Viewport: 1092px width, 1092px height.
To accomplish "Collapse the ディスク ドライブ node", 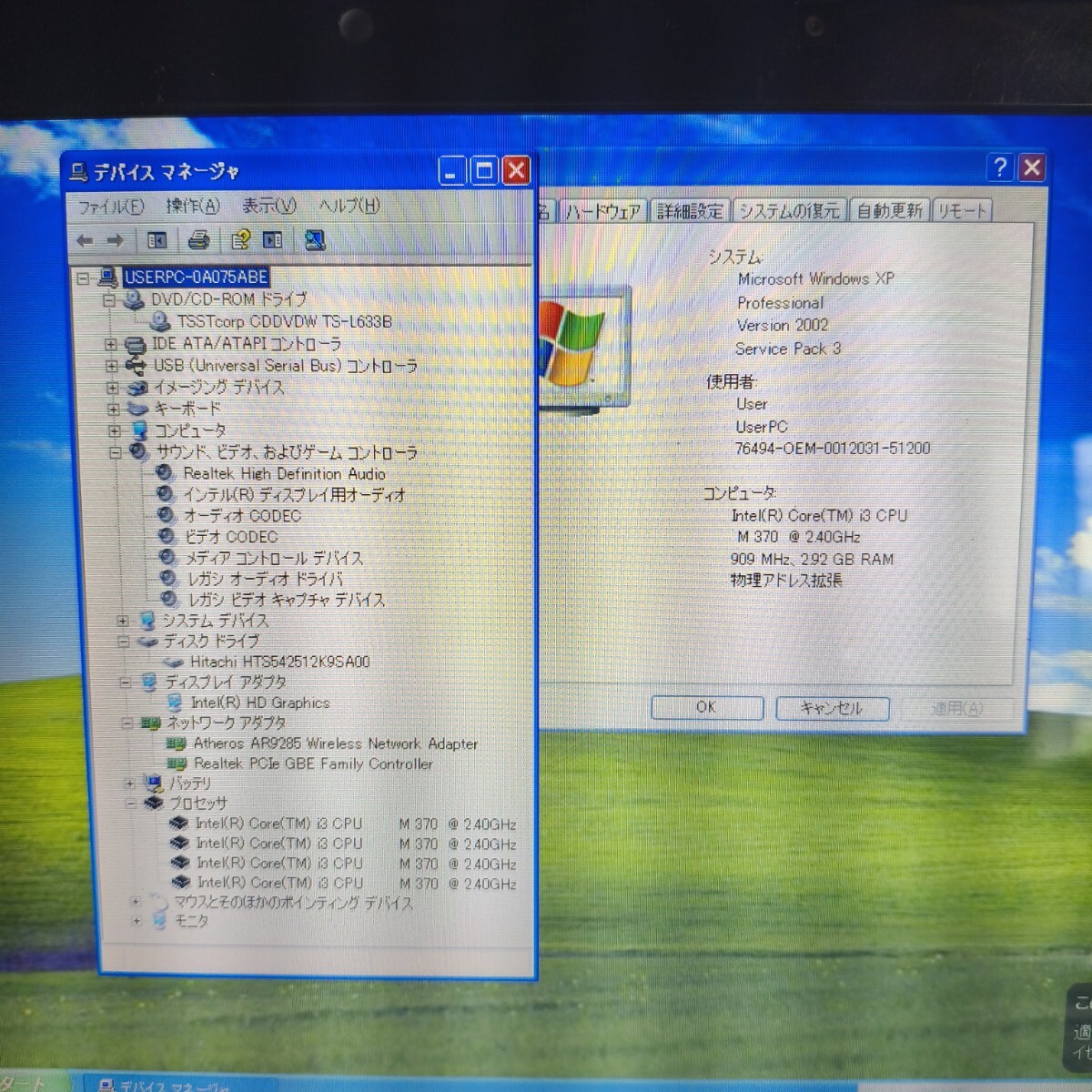I will pyautogui.click(x=123, y=642).
